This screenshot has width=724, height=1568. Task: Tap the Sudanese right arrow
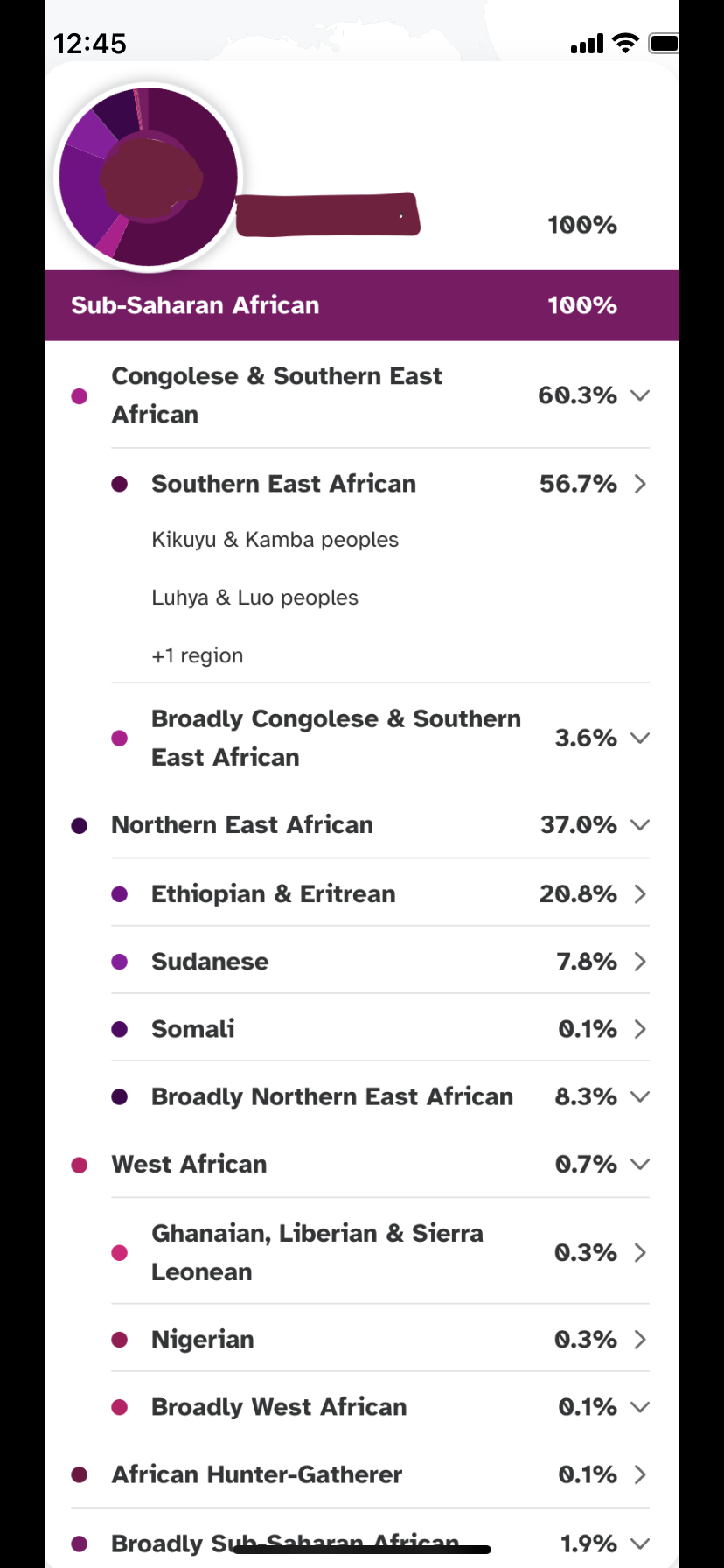coord(640,962)
